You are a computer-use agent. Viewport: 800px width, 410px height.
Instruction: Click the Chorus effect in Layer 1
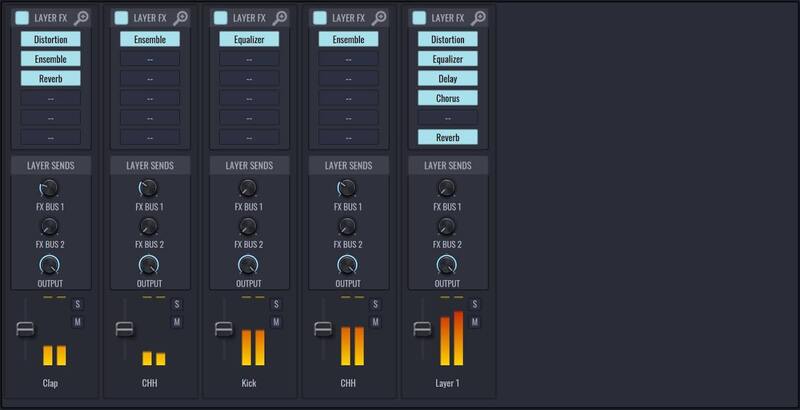point(448,98)
